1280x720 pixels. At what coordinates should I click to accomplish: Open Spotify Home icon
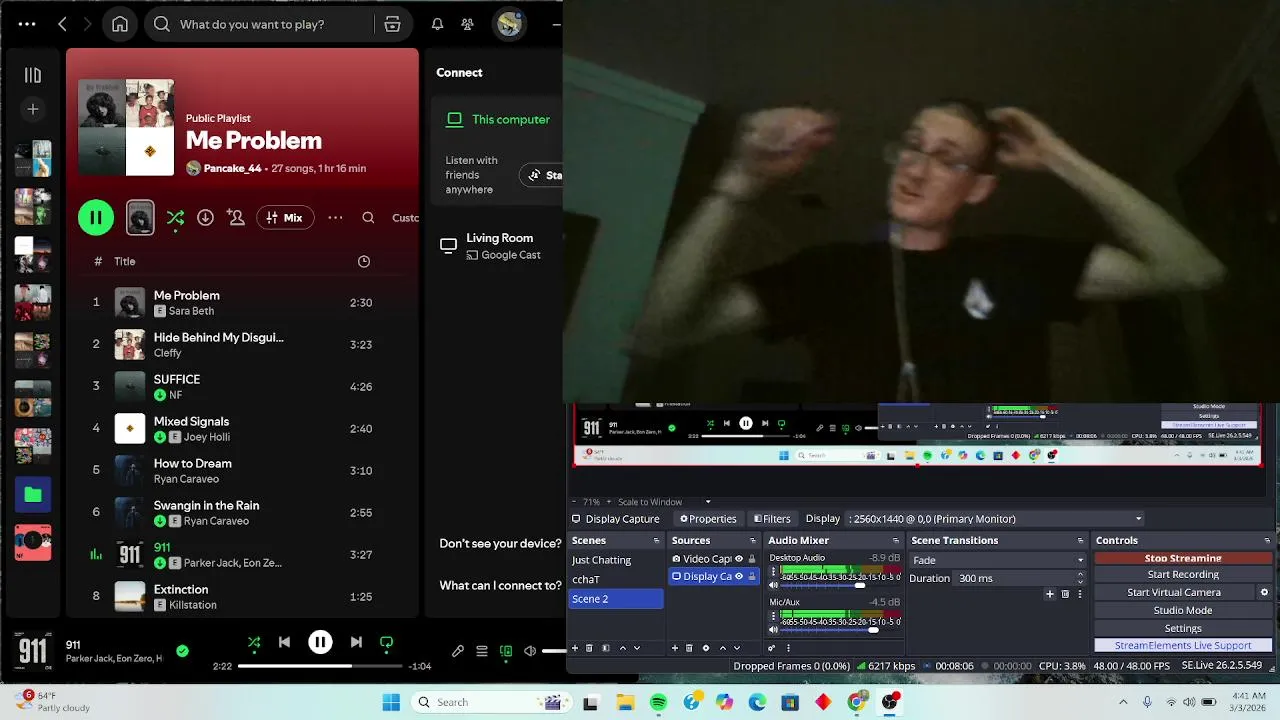(120, 24)
